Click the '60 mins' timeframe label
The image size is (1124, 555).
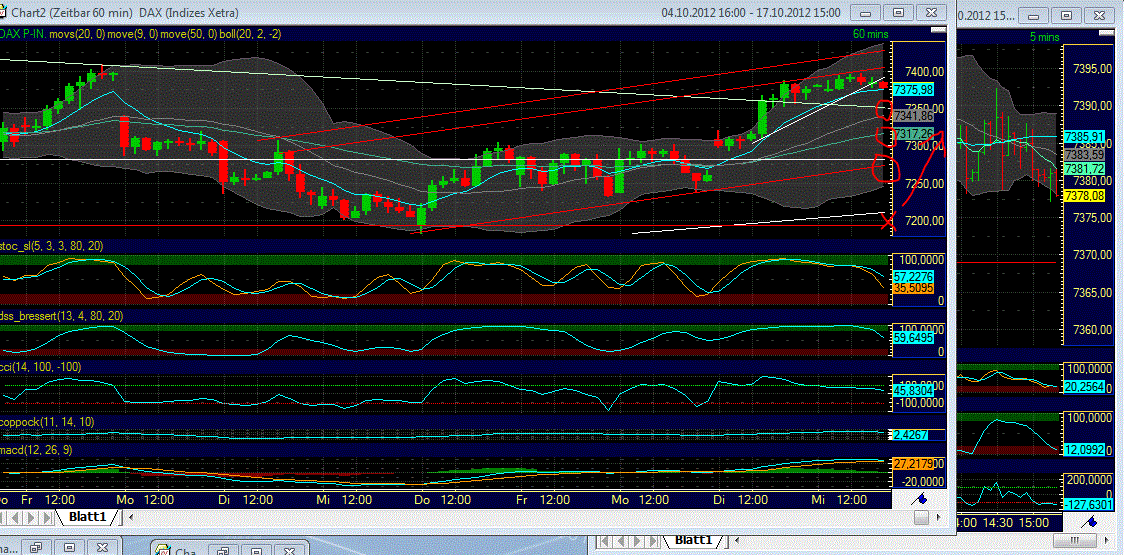point(871,33)
